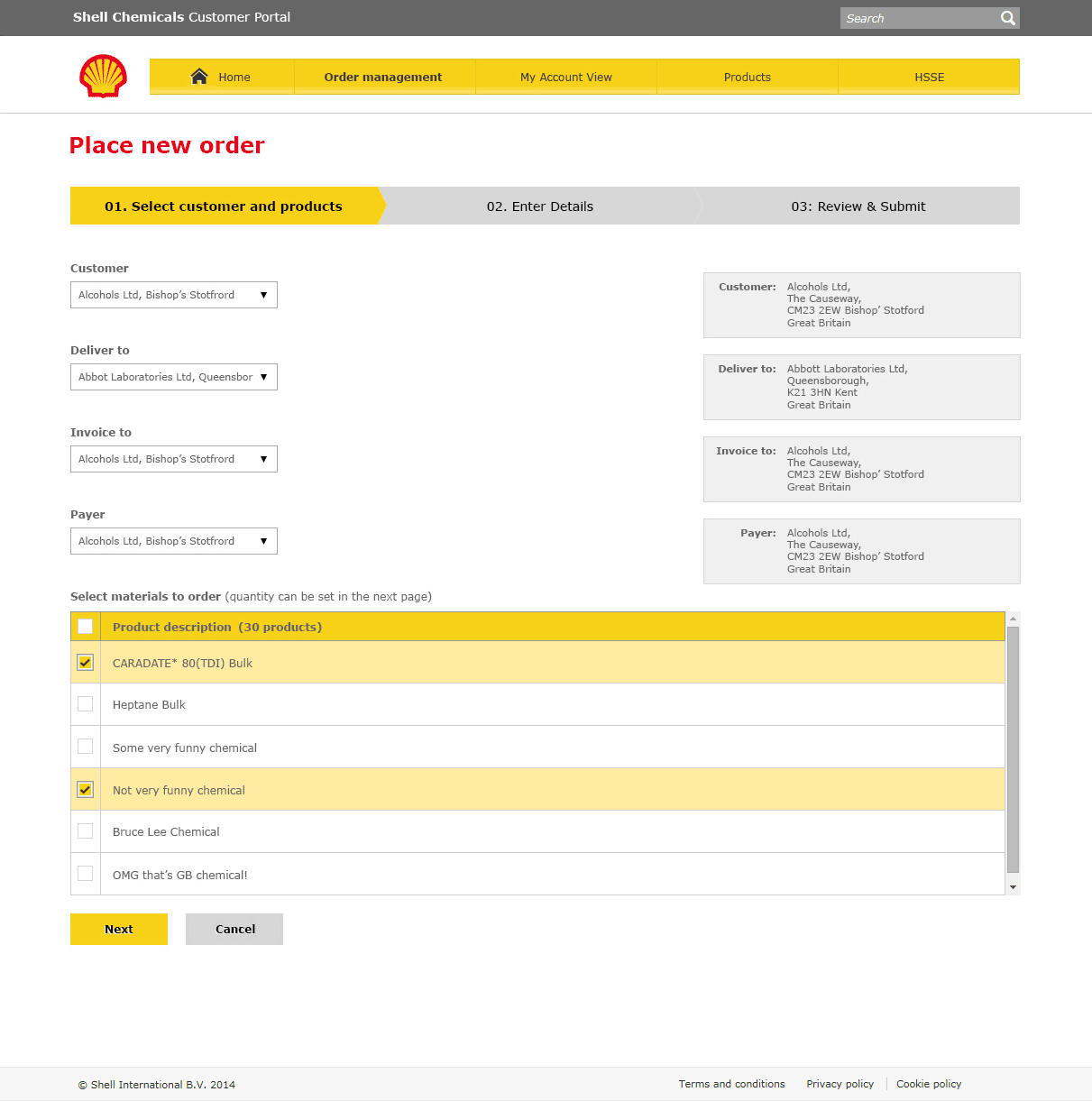
Task: Open the Customer selection dropdown
Action: coord(173,295)
